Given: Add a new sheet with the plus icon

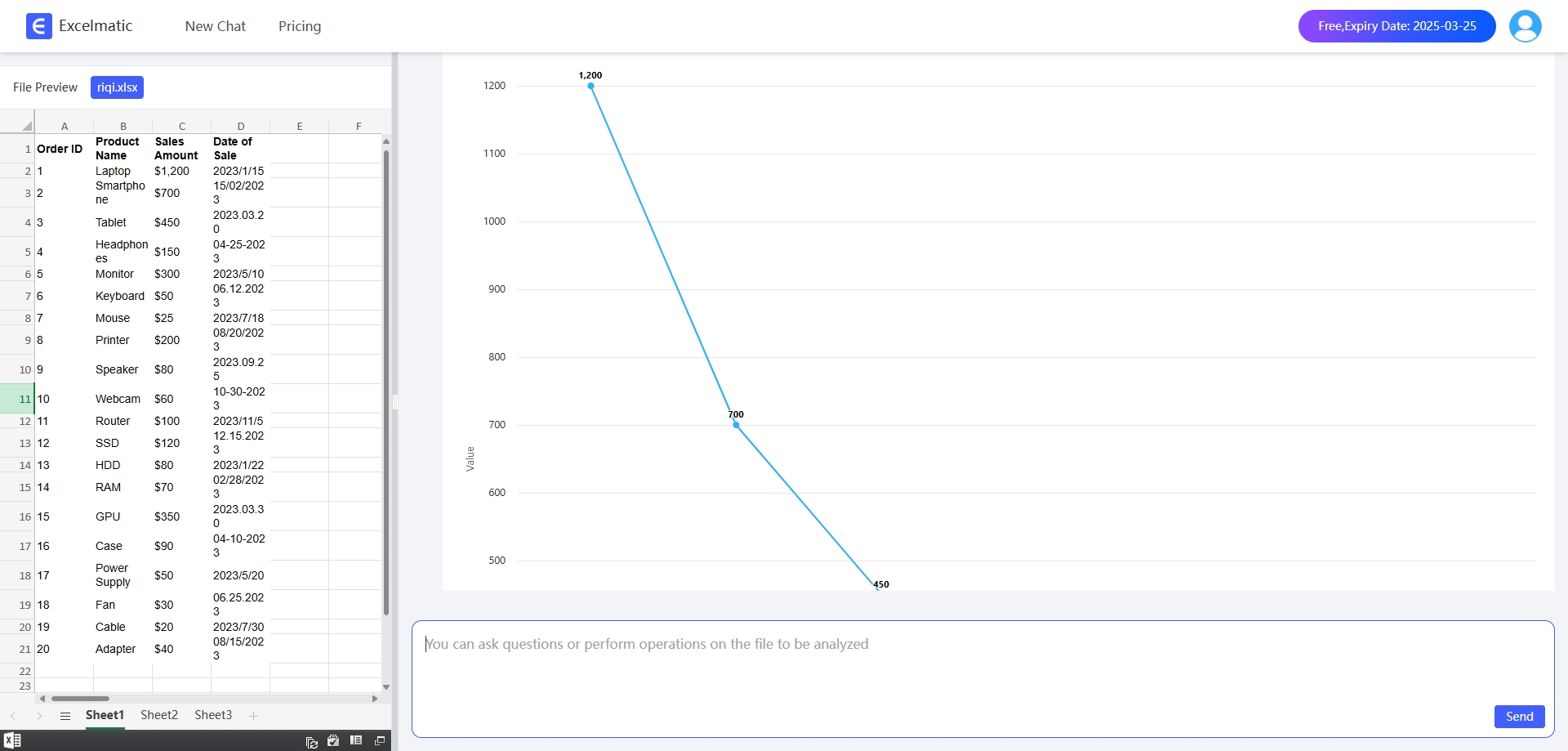Looking at the screenshot, I should (x=253, y=716).
